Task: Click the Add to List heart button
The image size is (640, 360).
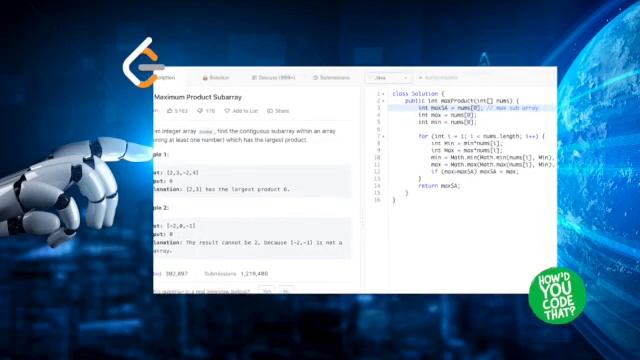Action: tap(241, 111)
